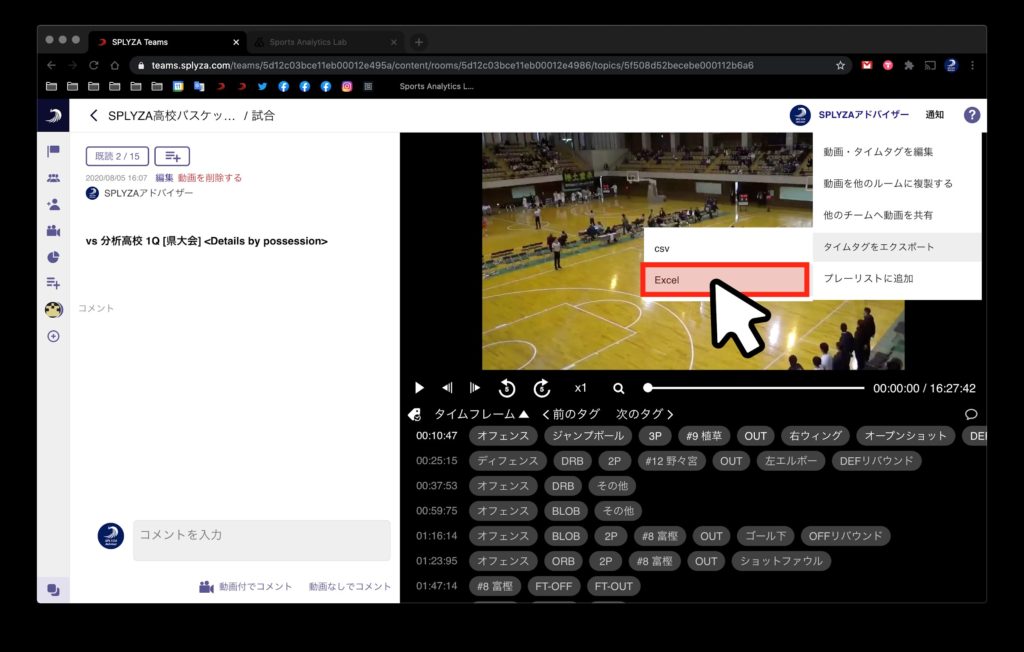Reload the page in the browser toolbar

tap(93, 65)
